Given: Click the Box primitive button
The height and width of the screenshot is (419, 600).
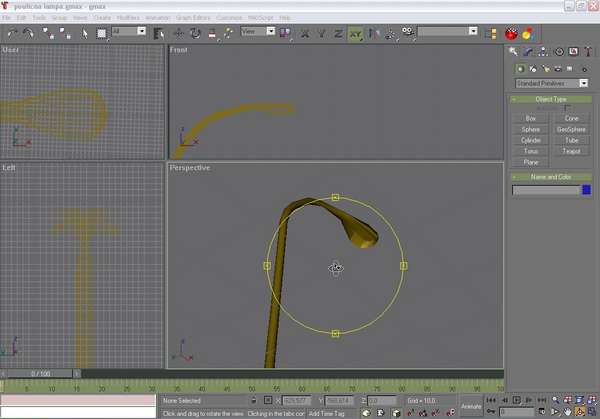Looking at the screenshot, I should 530,118.
